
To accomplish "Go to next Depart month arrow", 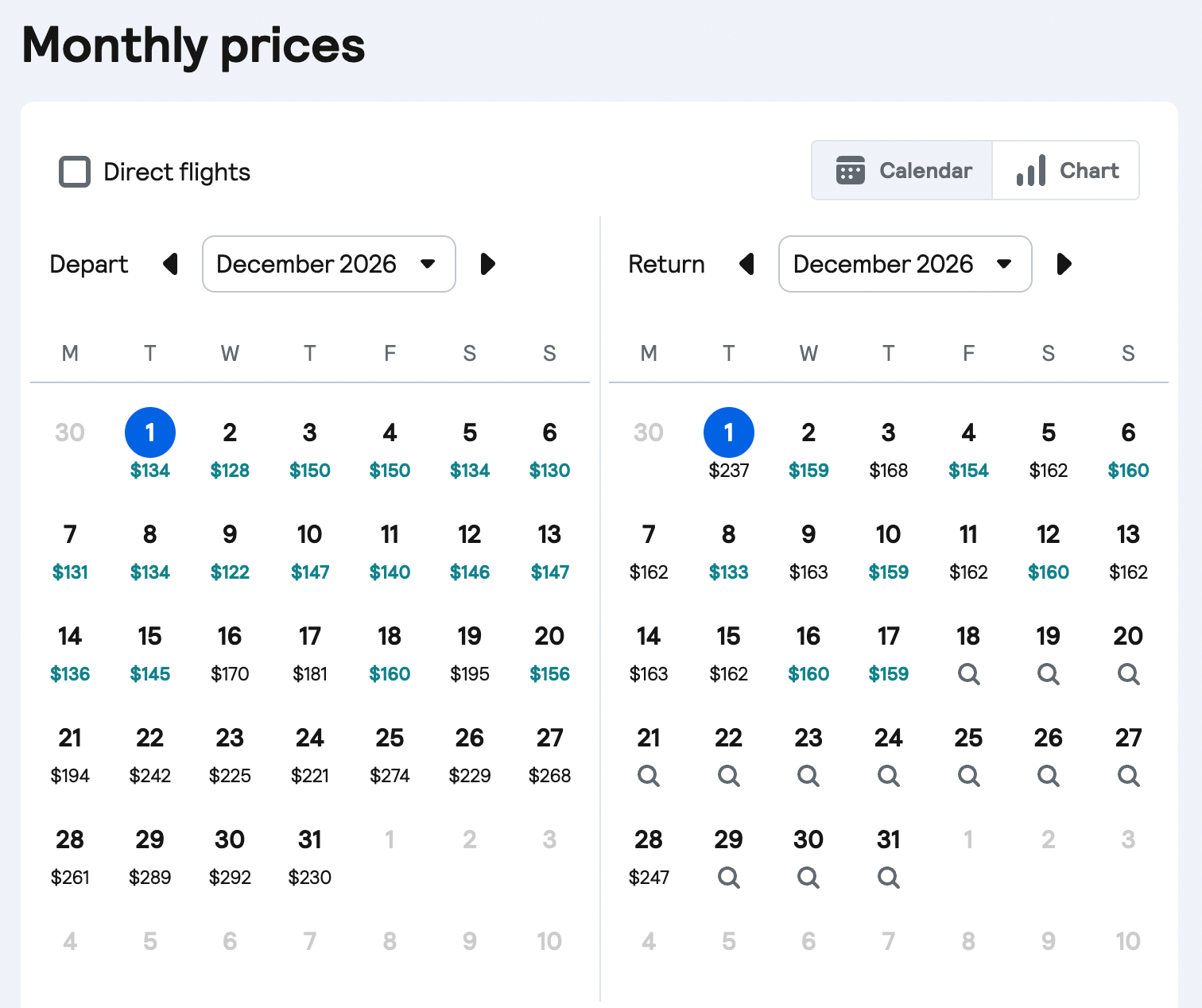I will pyautogui.click(x=488, y=264).
